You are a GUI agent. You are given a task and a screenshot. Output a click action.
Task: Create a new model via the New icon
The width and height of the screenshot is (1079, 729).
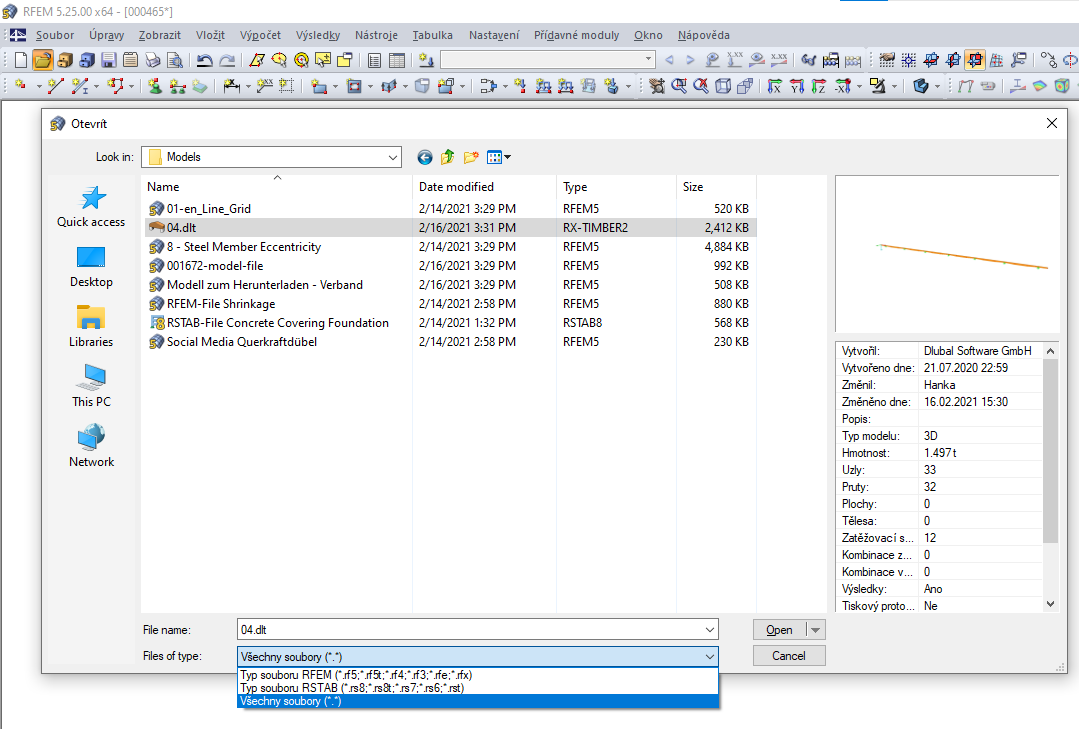tap(20, 59)
